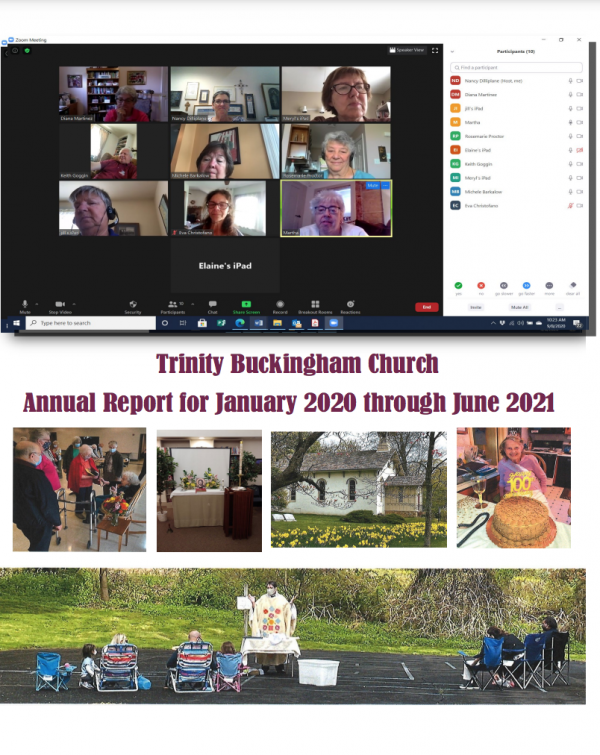Select Nancy Dilliplane (Host, me) in participant list

[516, 81]
